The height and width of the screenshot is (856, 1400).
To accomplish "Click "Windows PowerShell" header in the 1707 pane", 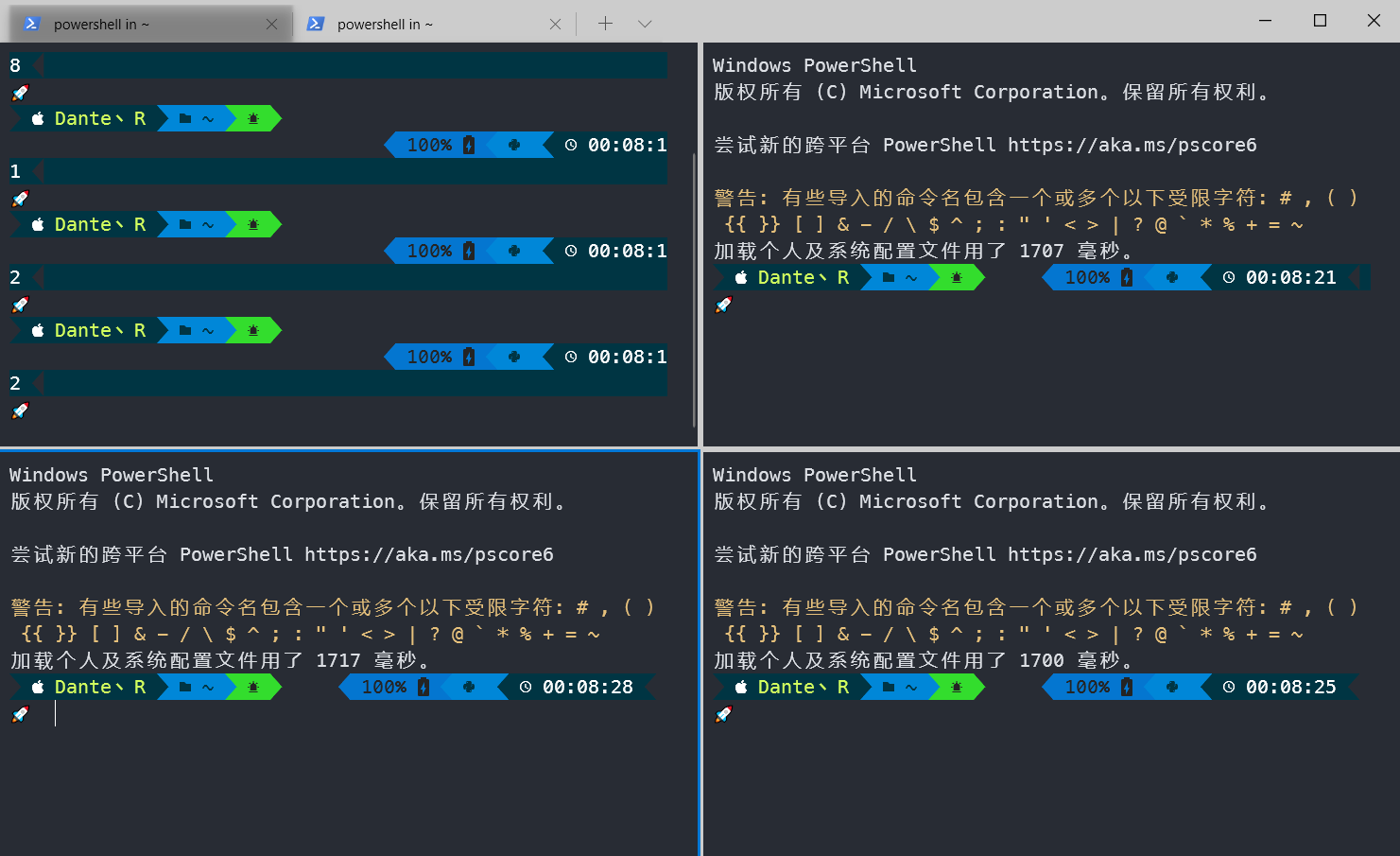I will [815, 65].
